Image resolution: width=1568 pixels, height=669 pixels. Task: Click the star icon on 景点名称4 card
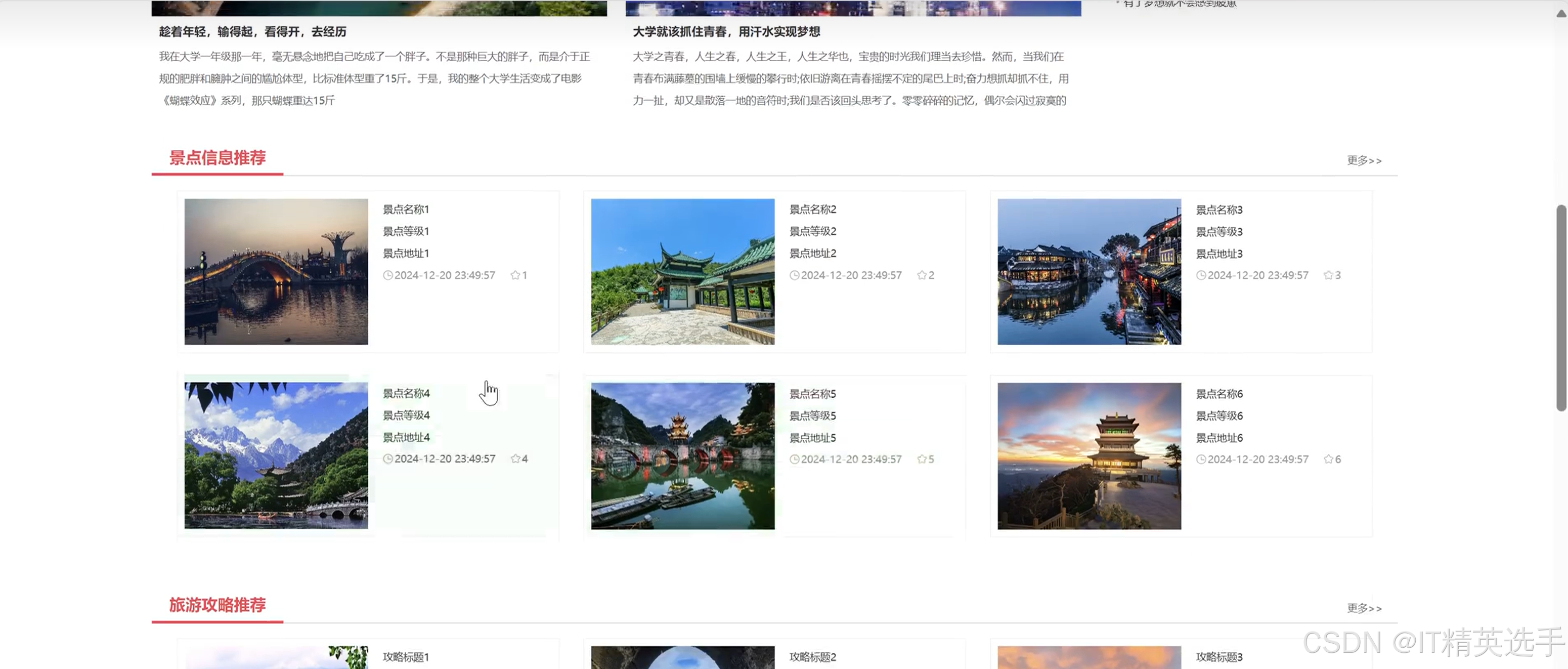pyautogui.click(x=515, y=458)
